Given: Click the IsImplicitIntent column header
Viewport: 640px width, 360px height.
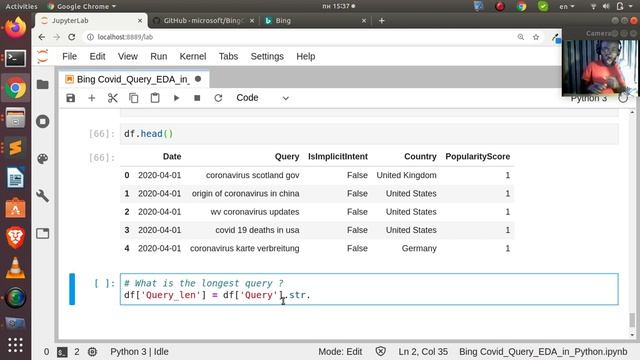Looking at the screenshot, I should [338, 157].
